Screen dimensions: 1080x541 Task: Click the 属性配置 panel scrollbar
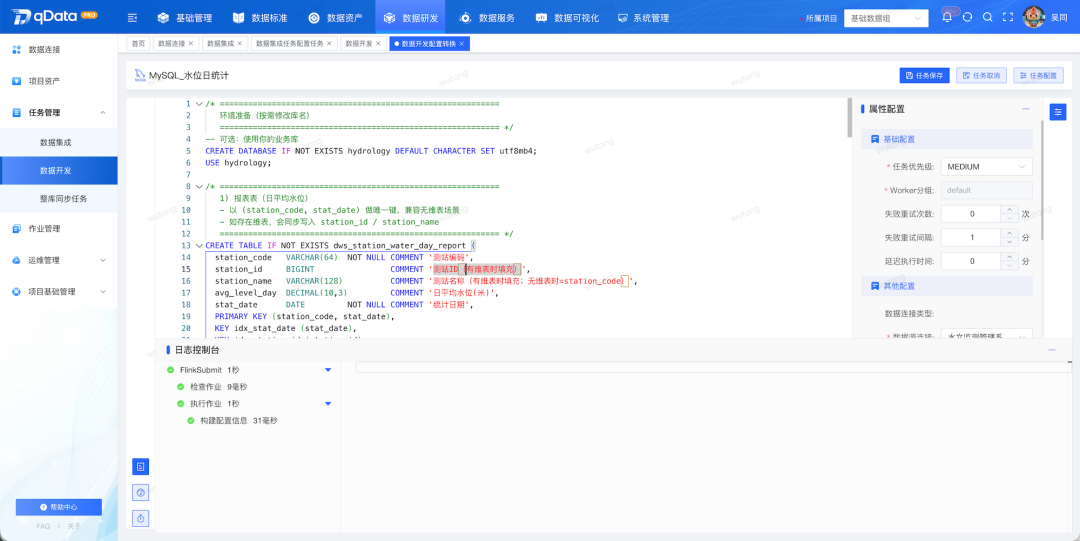tap(1041, 181)
